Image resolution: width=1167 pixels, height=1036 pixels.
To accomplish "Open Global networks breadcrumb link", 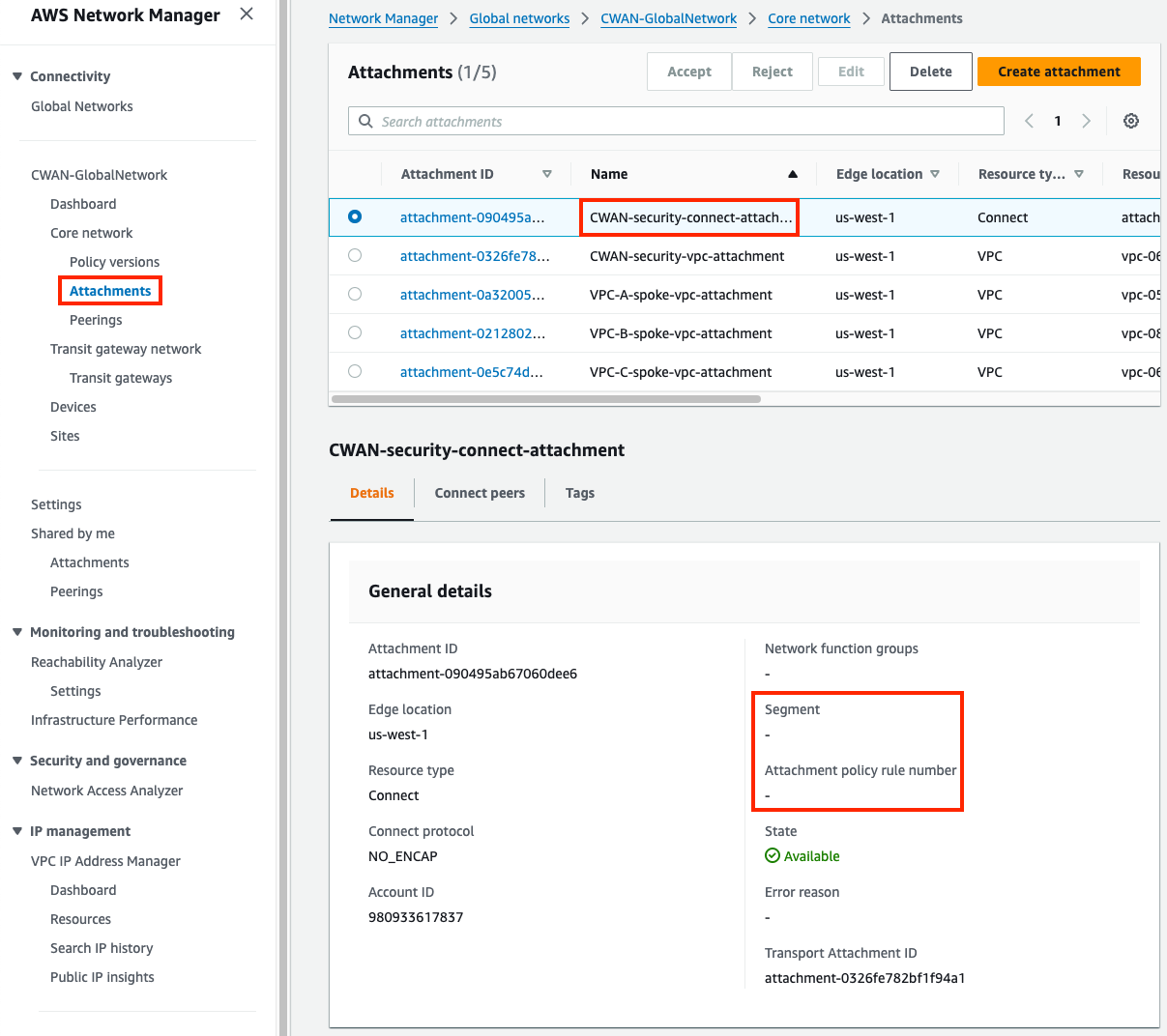I will (519, 18).
